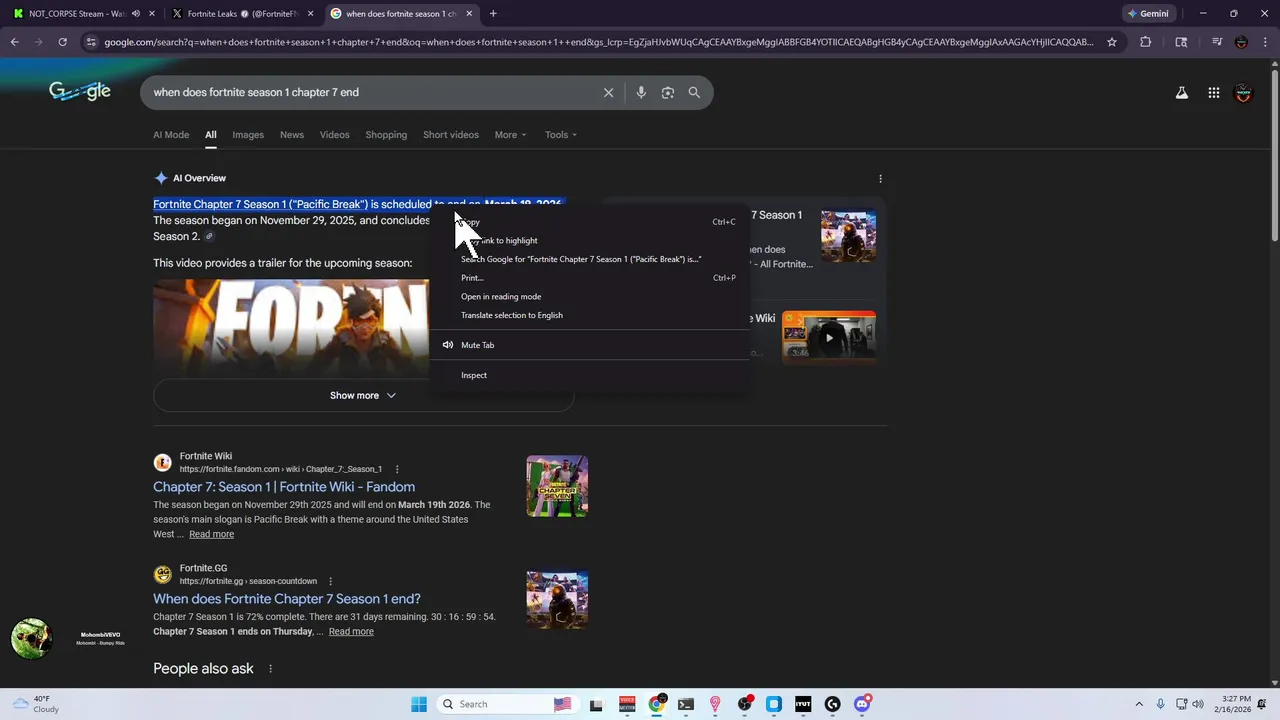Switch to the AI Mode tab
Viewport: 1280px width, 720px height.
pos(171,135)
